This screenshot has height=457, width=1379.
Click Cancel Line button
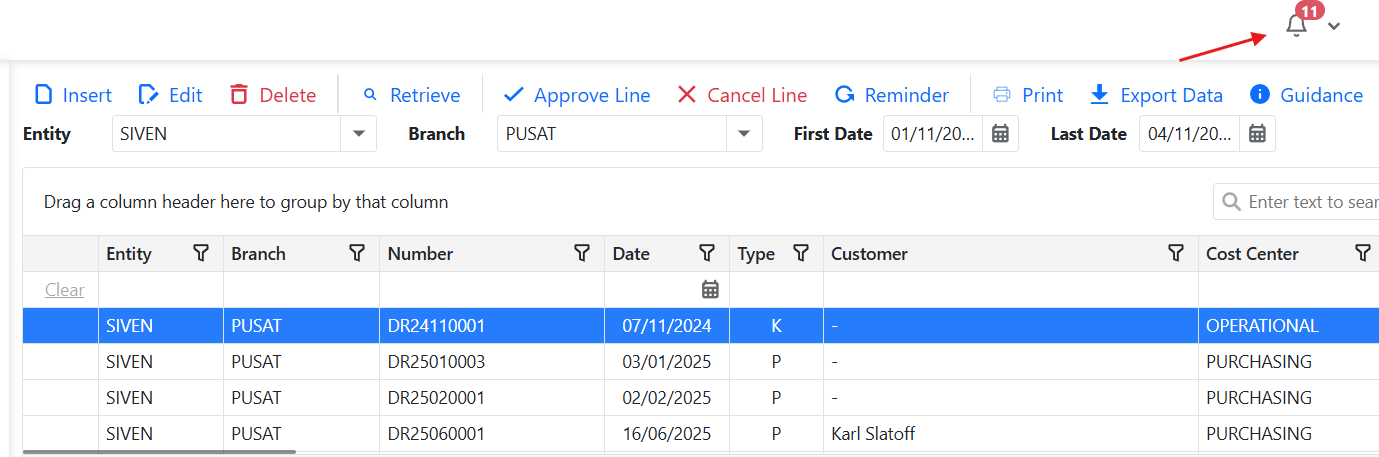(742, 95)
